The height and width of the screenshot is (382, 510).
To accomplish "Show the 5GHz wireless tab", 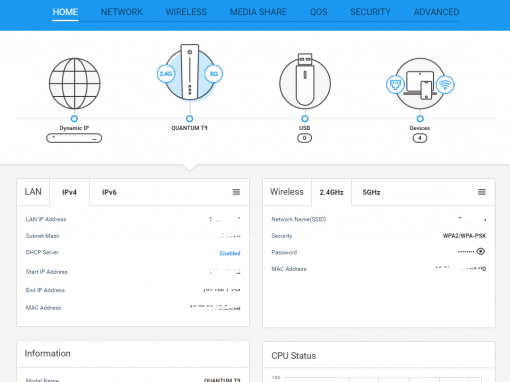I will click(371, 192).
